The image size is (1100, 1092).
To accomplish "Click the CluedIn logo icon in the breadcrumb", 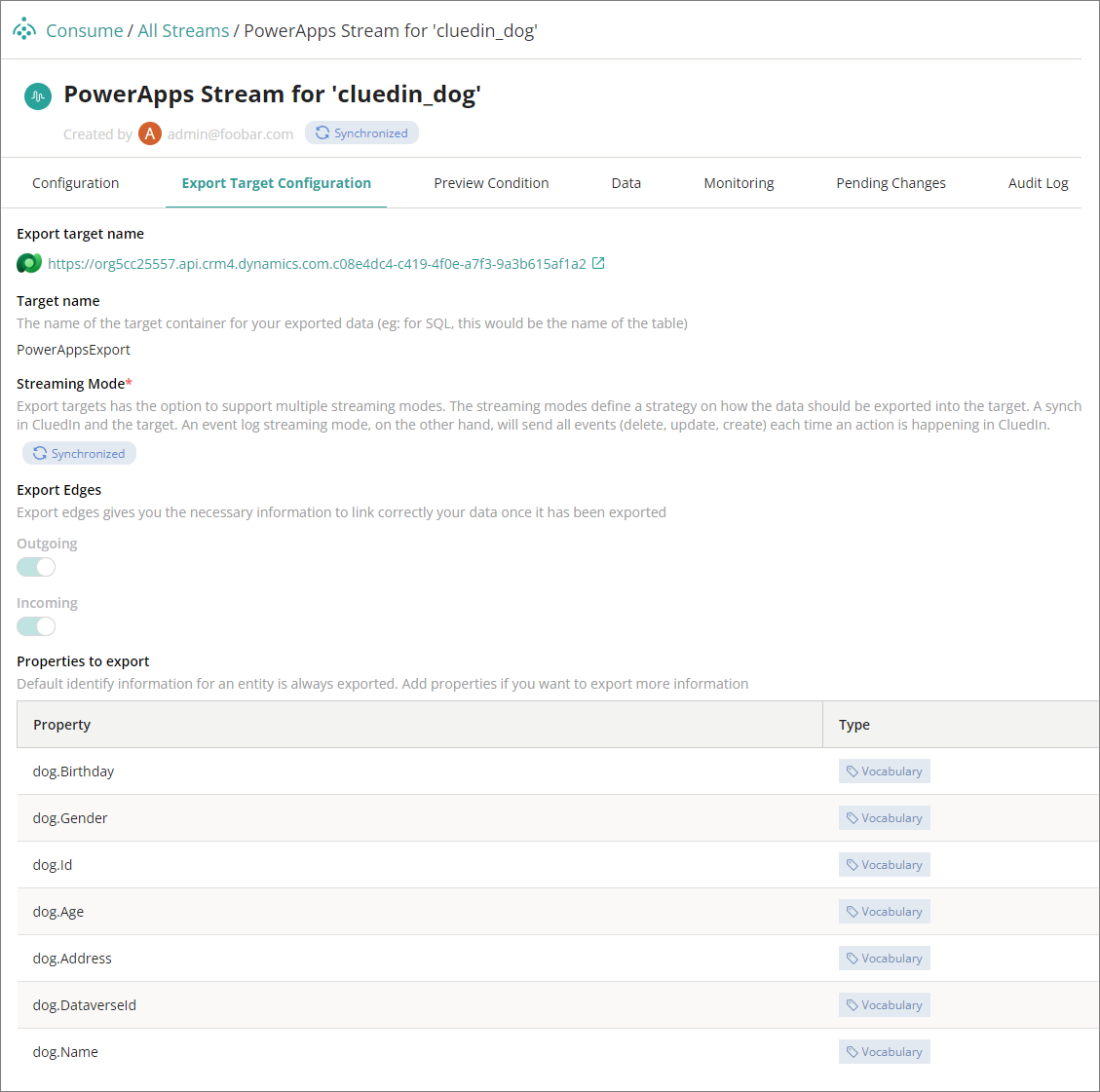I will pyautogui.click(x=24, y=29).
